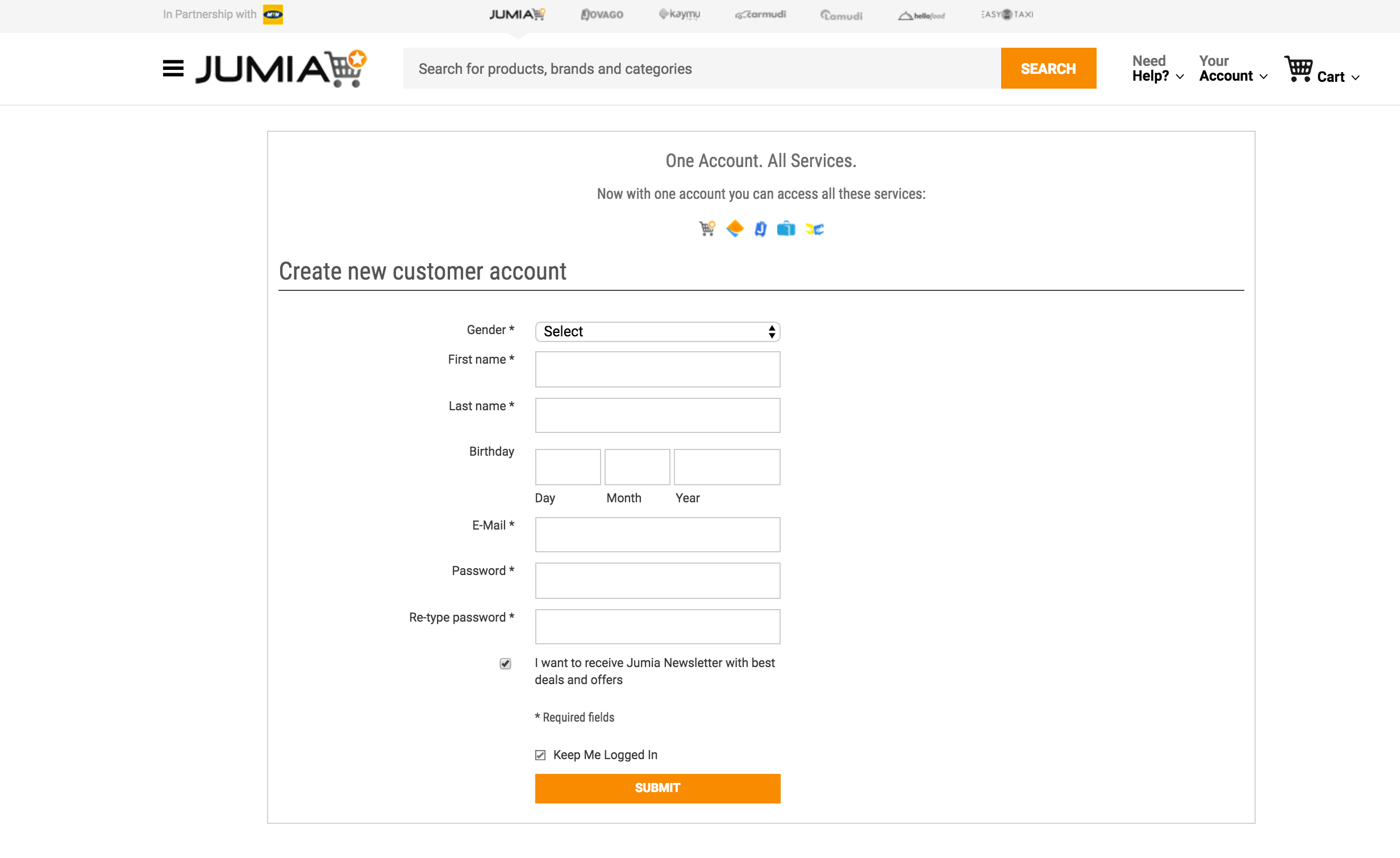
Task: Click the '* Required fields' note
Action: tap(574, 718)
